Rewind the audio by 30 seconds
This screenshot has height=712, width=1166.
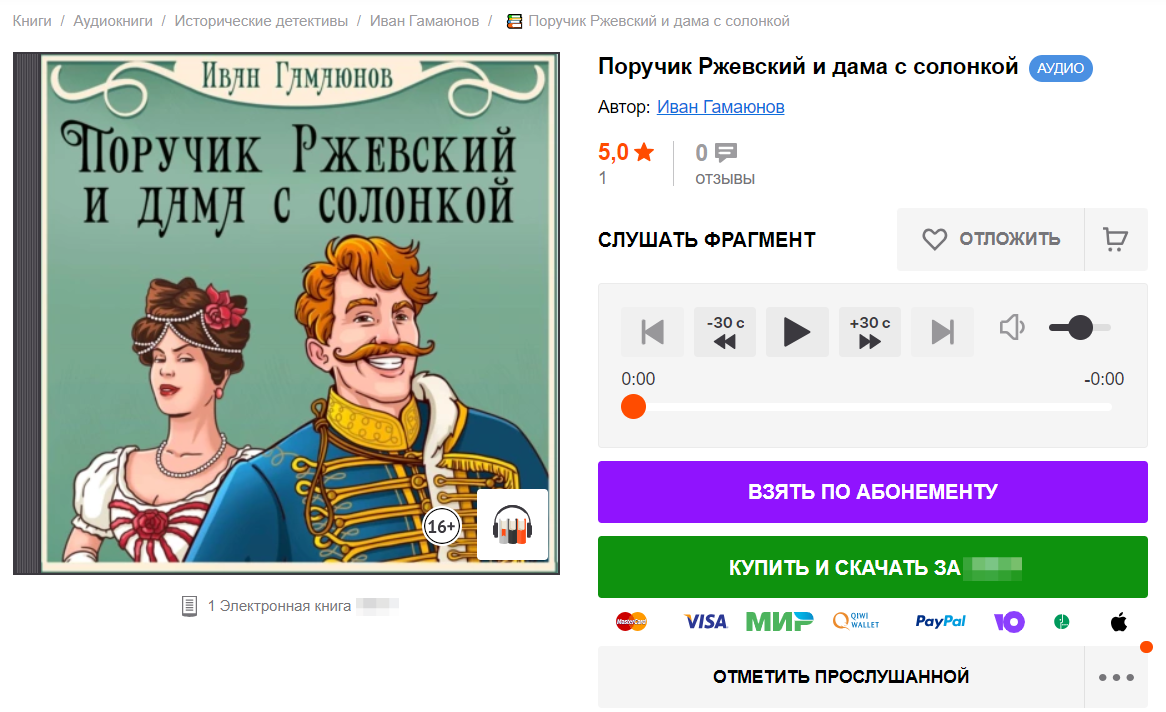(x=725, y=332)
